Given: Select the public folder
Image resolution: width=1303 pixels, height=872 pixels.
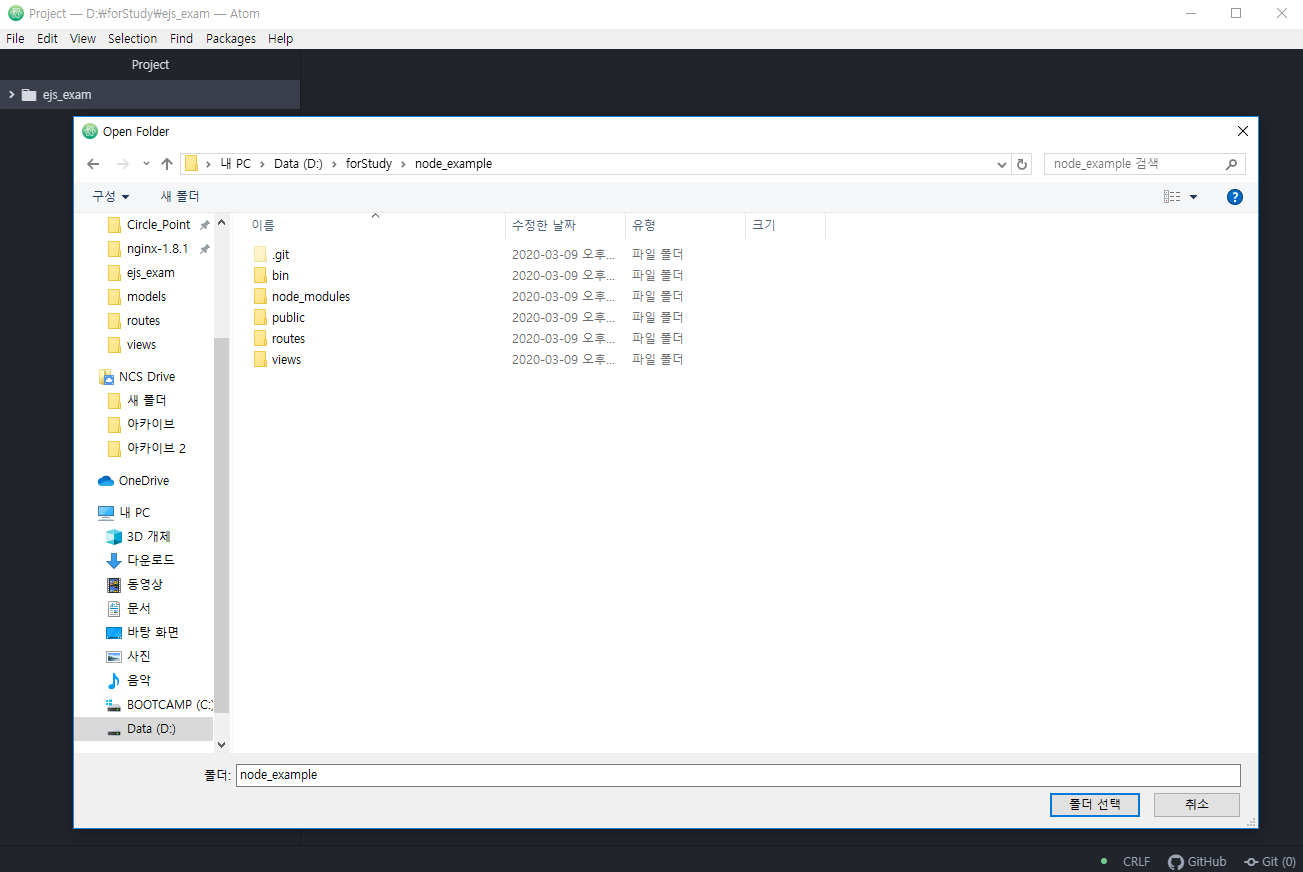Looking at the screenshot, I should point(279,318).
